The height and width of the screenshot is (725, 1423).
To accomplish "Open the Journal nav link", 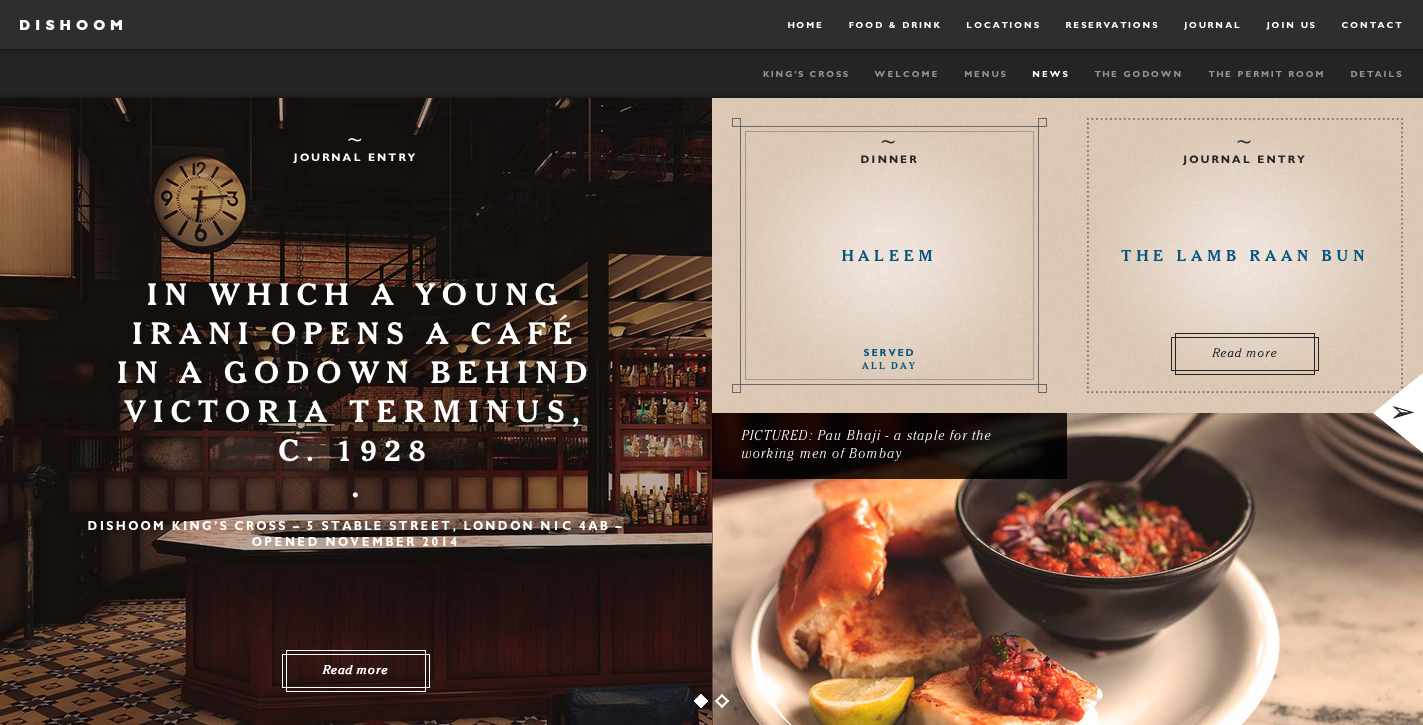I will (1212, 25).
